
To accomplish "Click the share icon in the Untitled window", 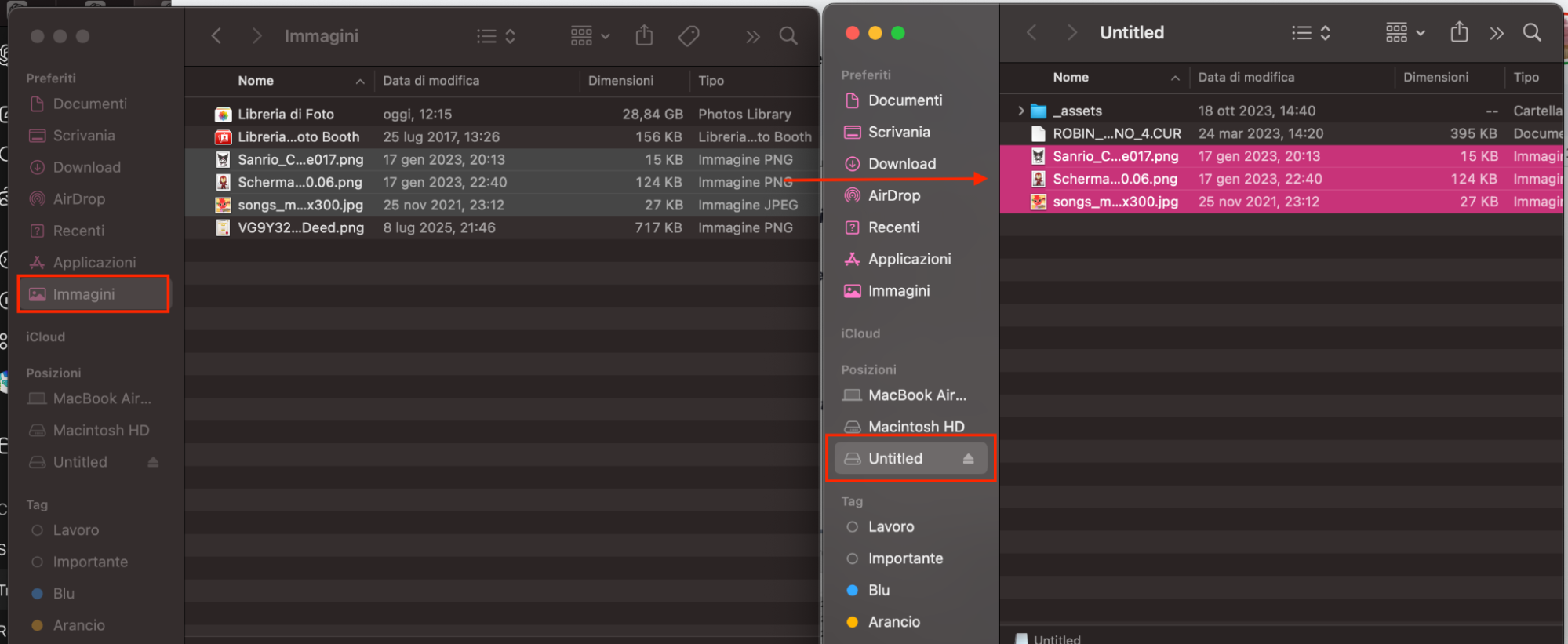I will [1459, 32].
